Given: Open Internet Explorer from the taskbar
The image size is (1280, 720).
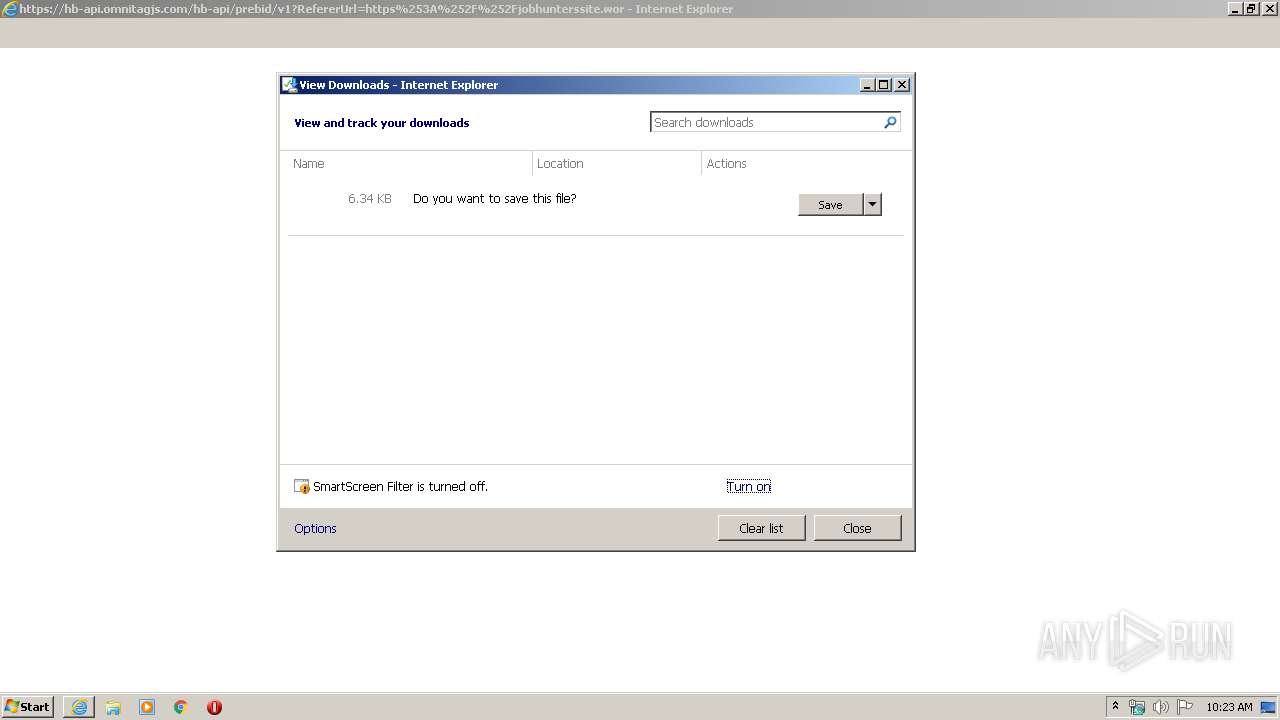Looking at the screenshot, I should point(79,707).
